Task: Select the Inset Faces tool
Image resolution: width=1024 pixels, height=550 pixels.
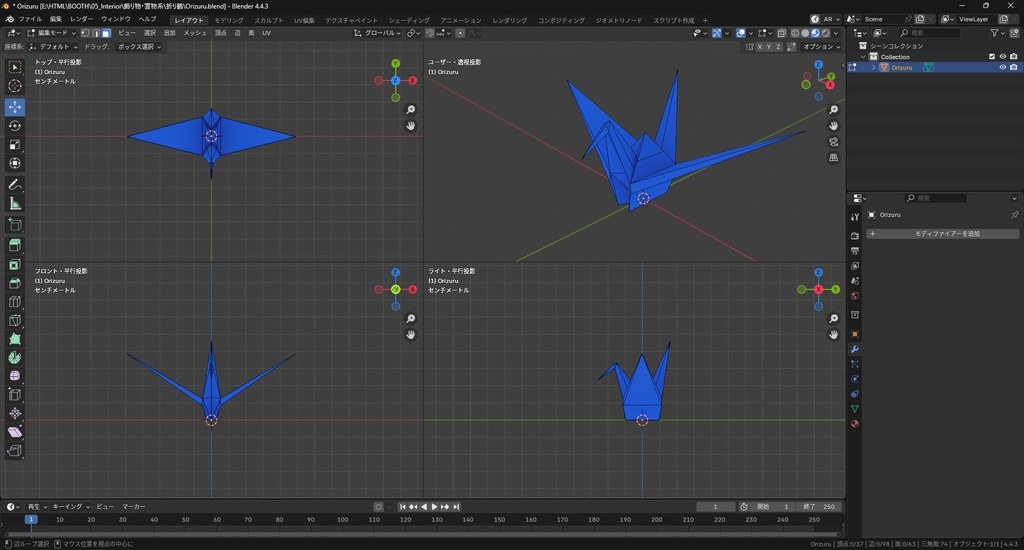Action: click(14, 265)
